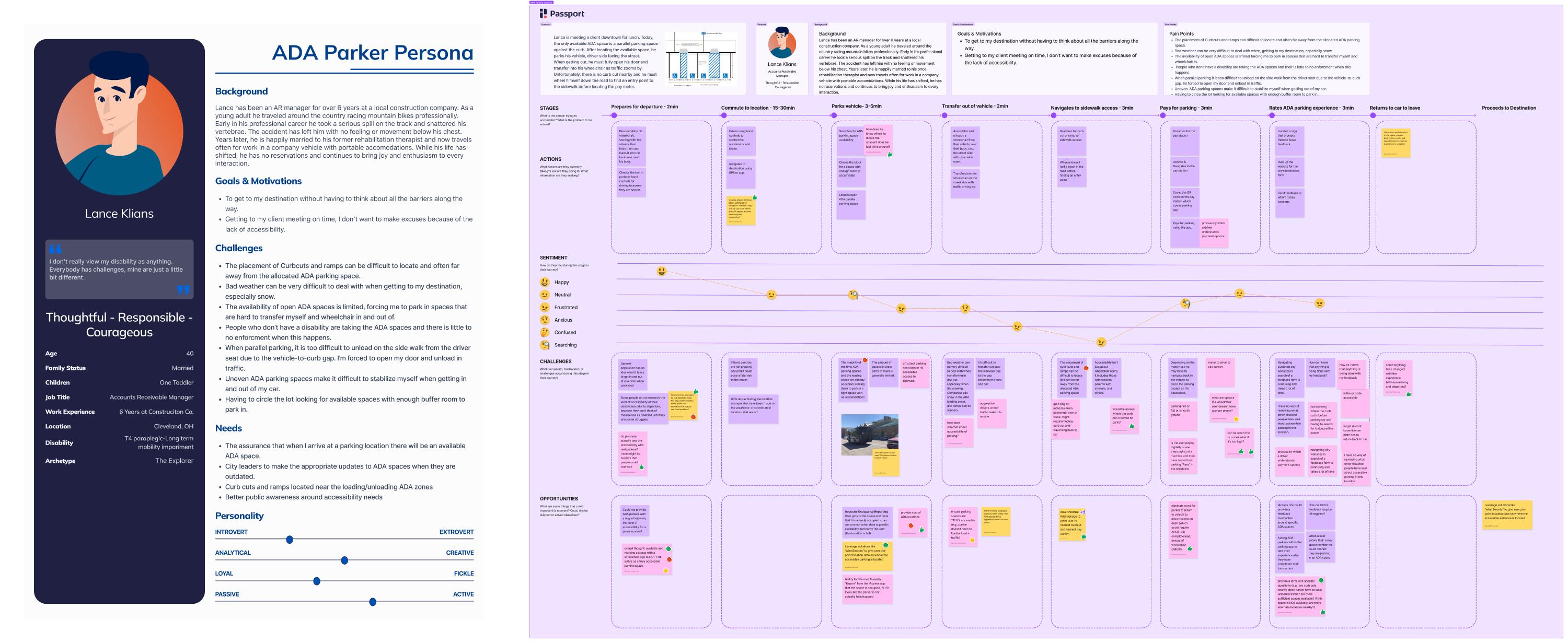Screen dimensions: 1568x643
Task: Select the SENTIMENT row heading
Action: coord(554,258)
